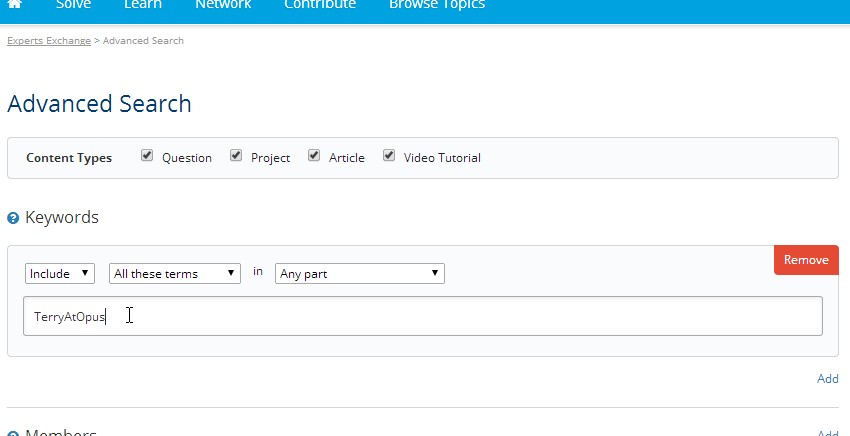Open the Keywords help icon
The image size is (850, 436).
pos(13,219)
